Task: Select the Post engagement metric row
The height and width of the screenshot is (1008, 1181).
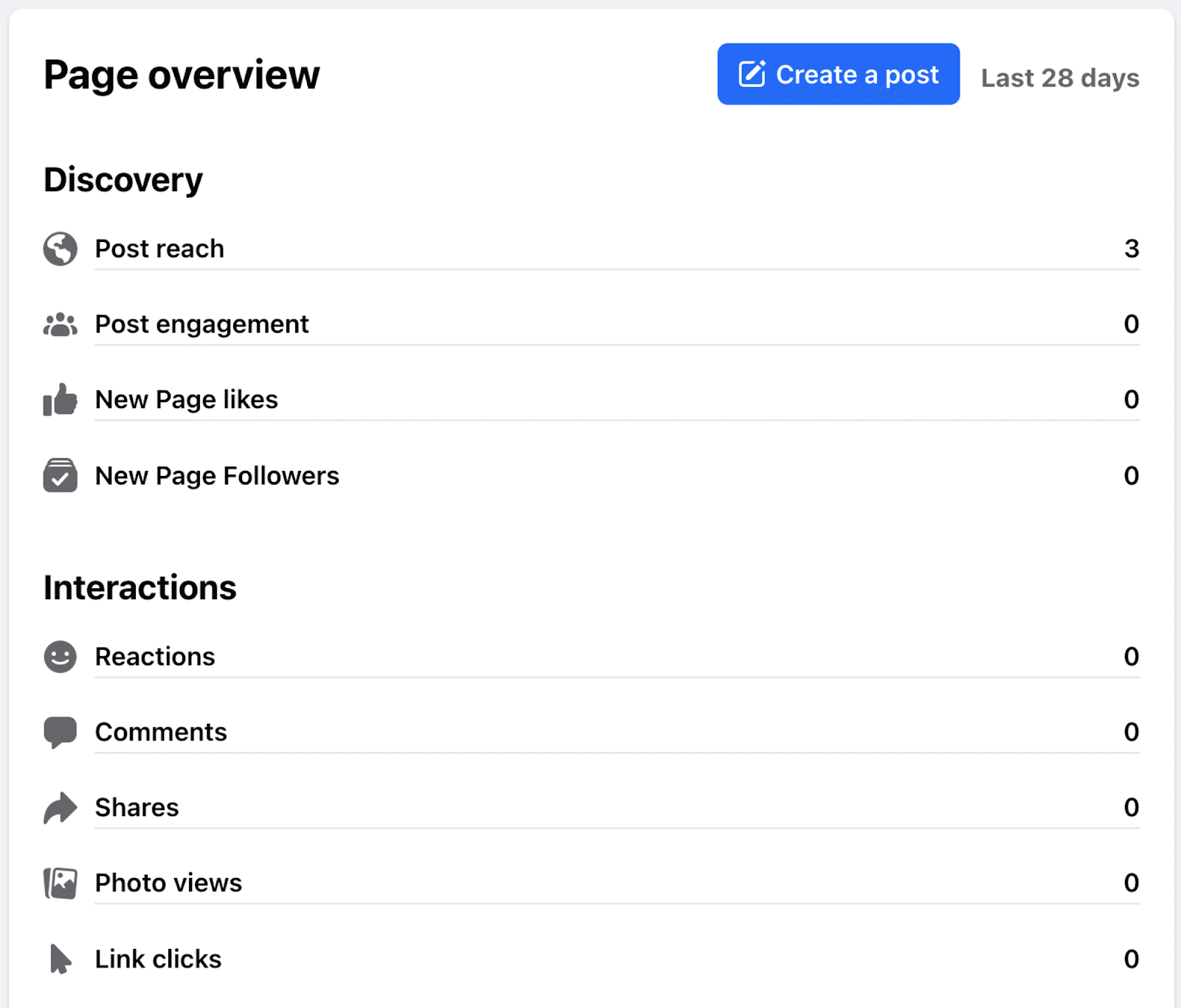Action: (x=517, y=324)
